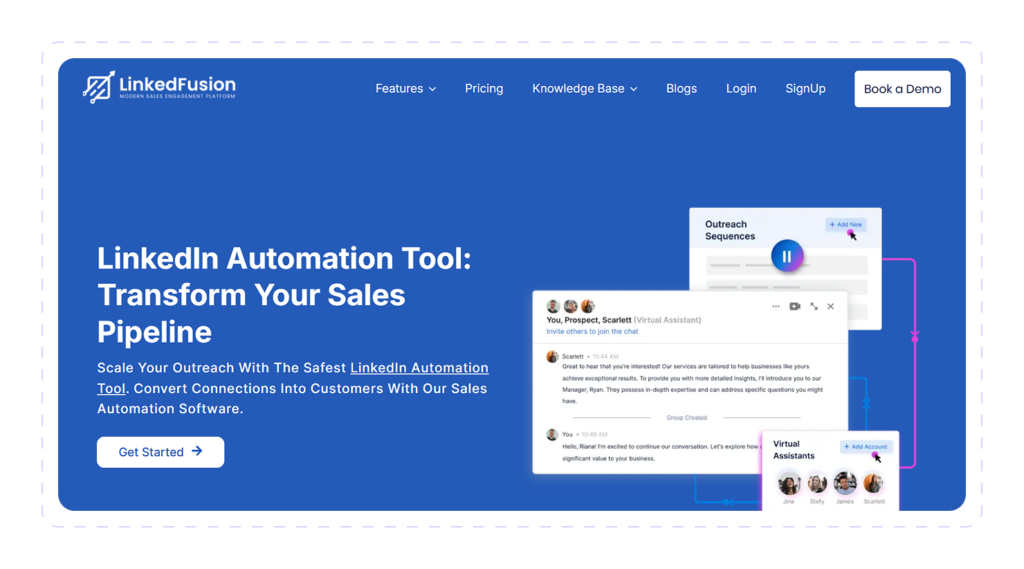Click the main headline LinkedIn Automation Tool
1024x569 pixels.
(284, 295)
